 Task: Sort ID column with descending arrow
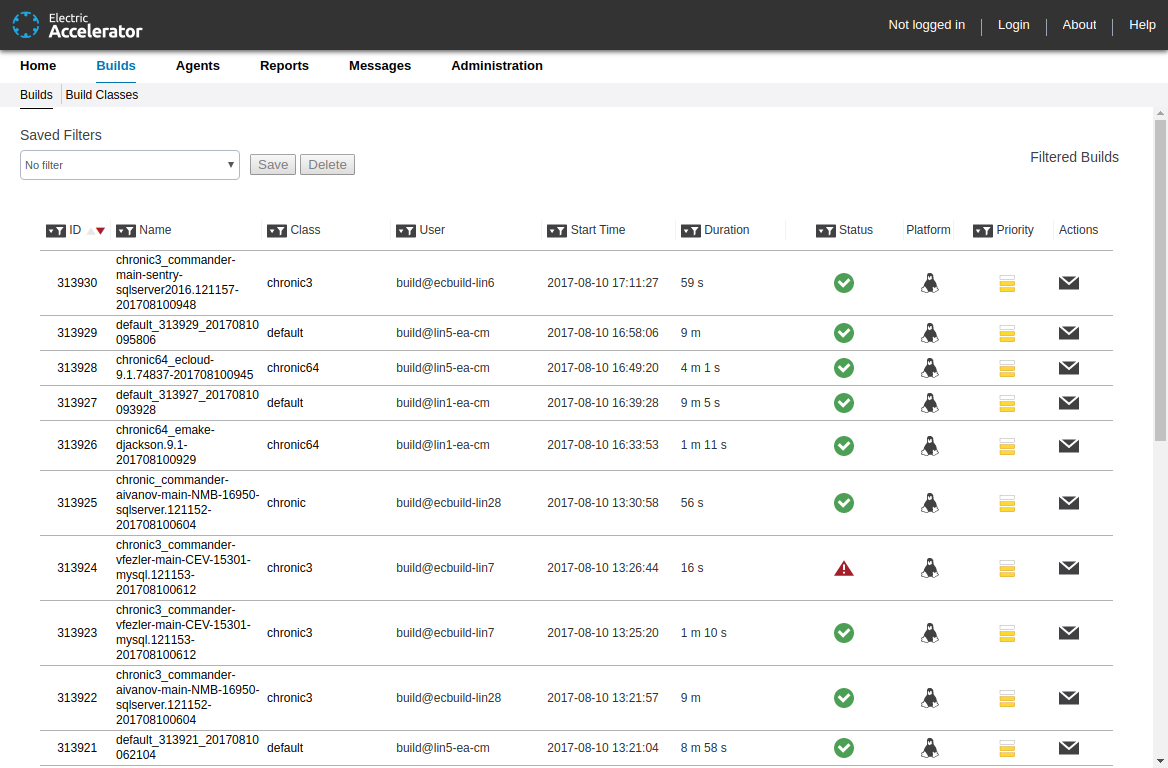pos(100,231)
